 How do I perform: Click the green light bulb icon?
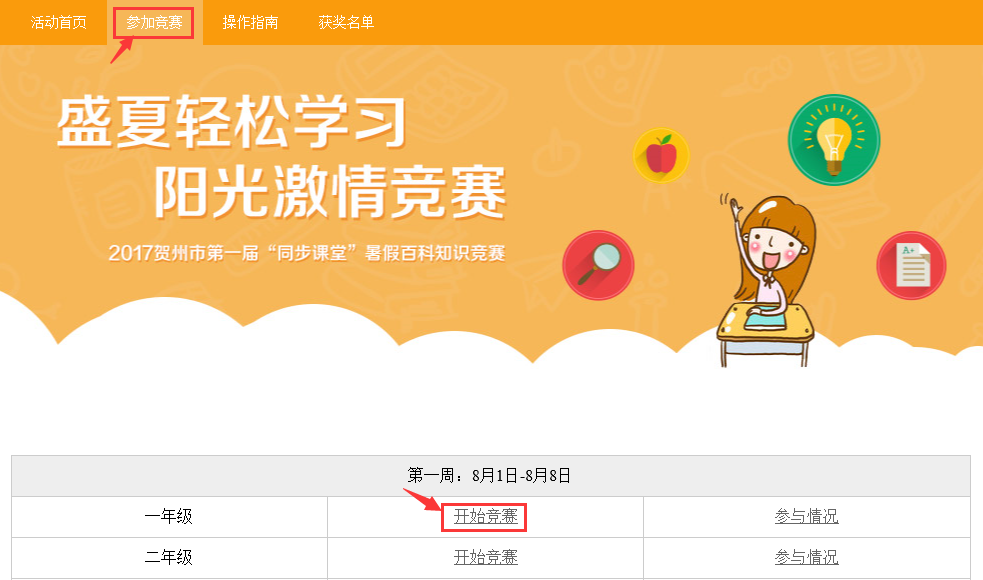[x=834, y=140]
